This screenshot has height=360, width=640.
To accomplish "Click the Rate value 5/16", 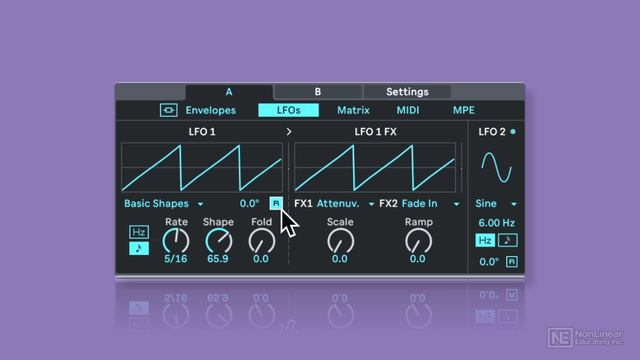I will 176,259.
